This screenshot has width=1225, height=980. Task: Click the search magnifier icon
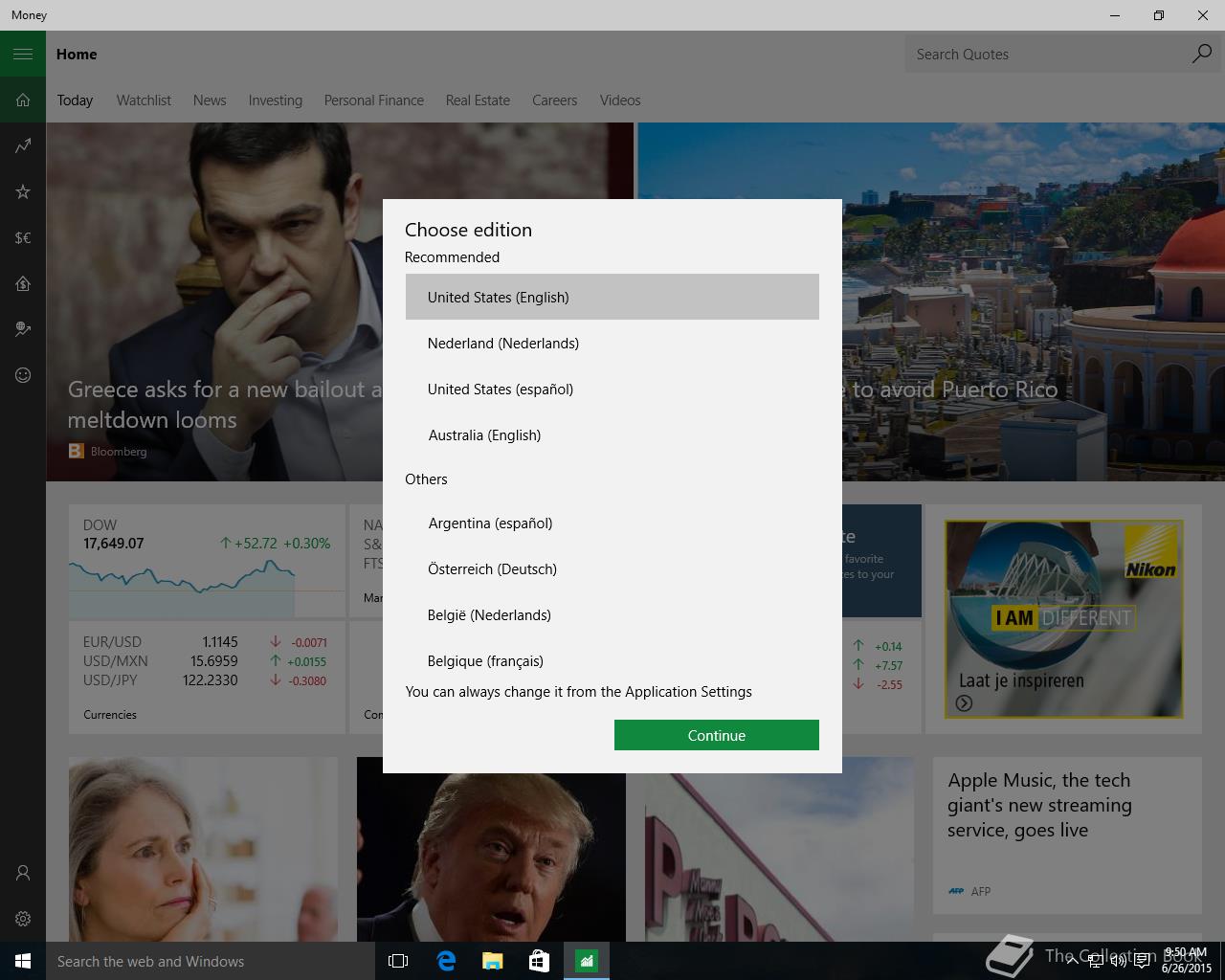click(1201, 55)
